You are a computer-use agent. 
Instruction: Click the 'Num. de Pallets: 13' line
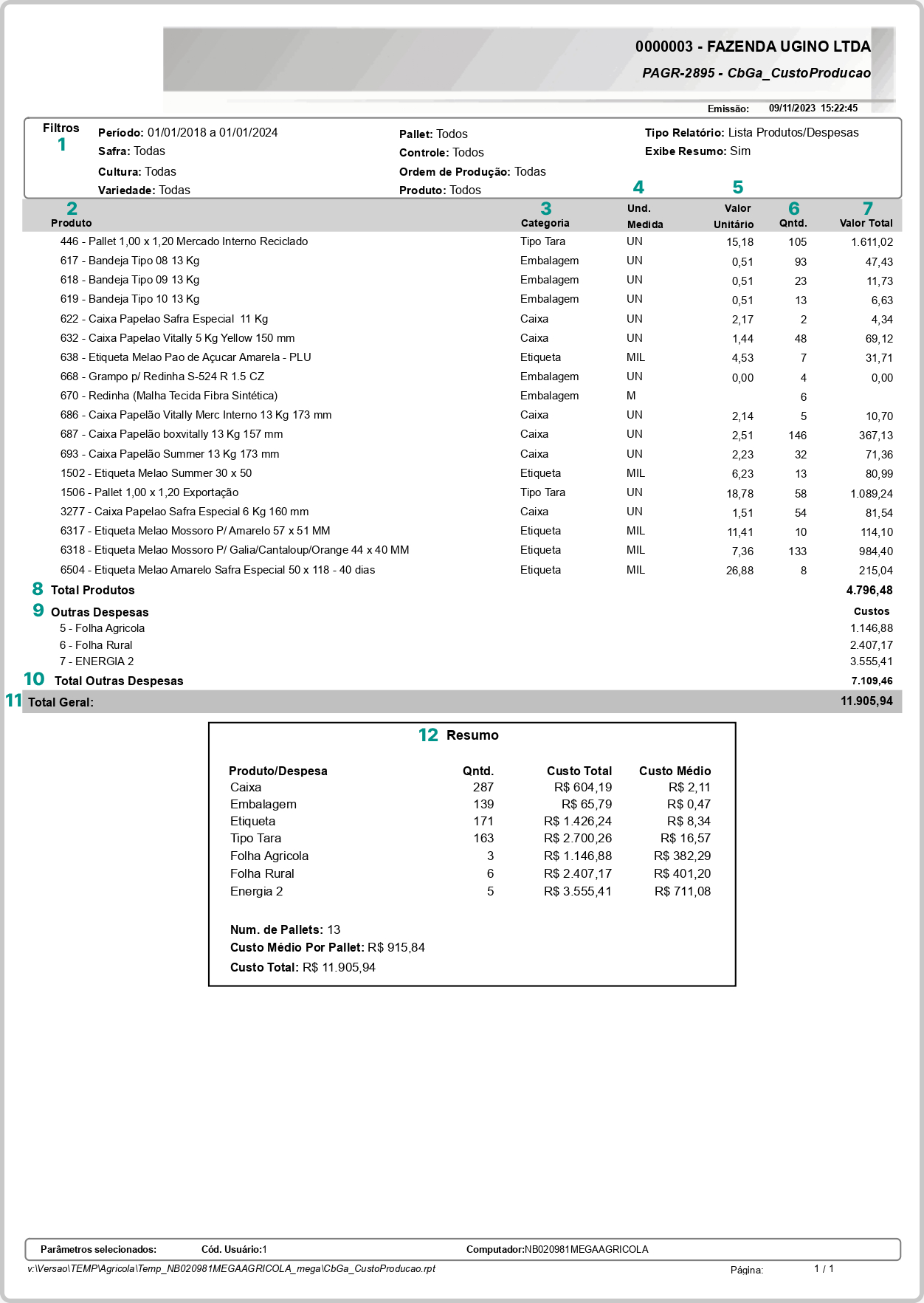[286, 930]
